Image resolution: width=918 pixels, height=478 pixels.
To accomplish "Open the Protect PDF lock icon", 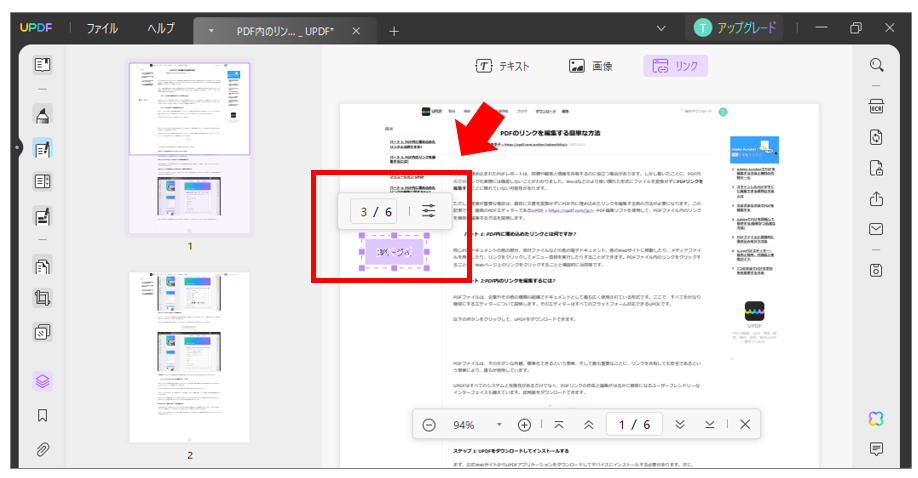I will click(x=876, y=168).
